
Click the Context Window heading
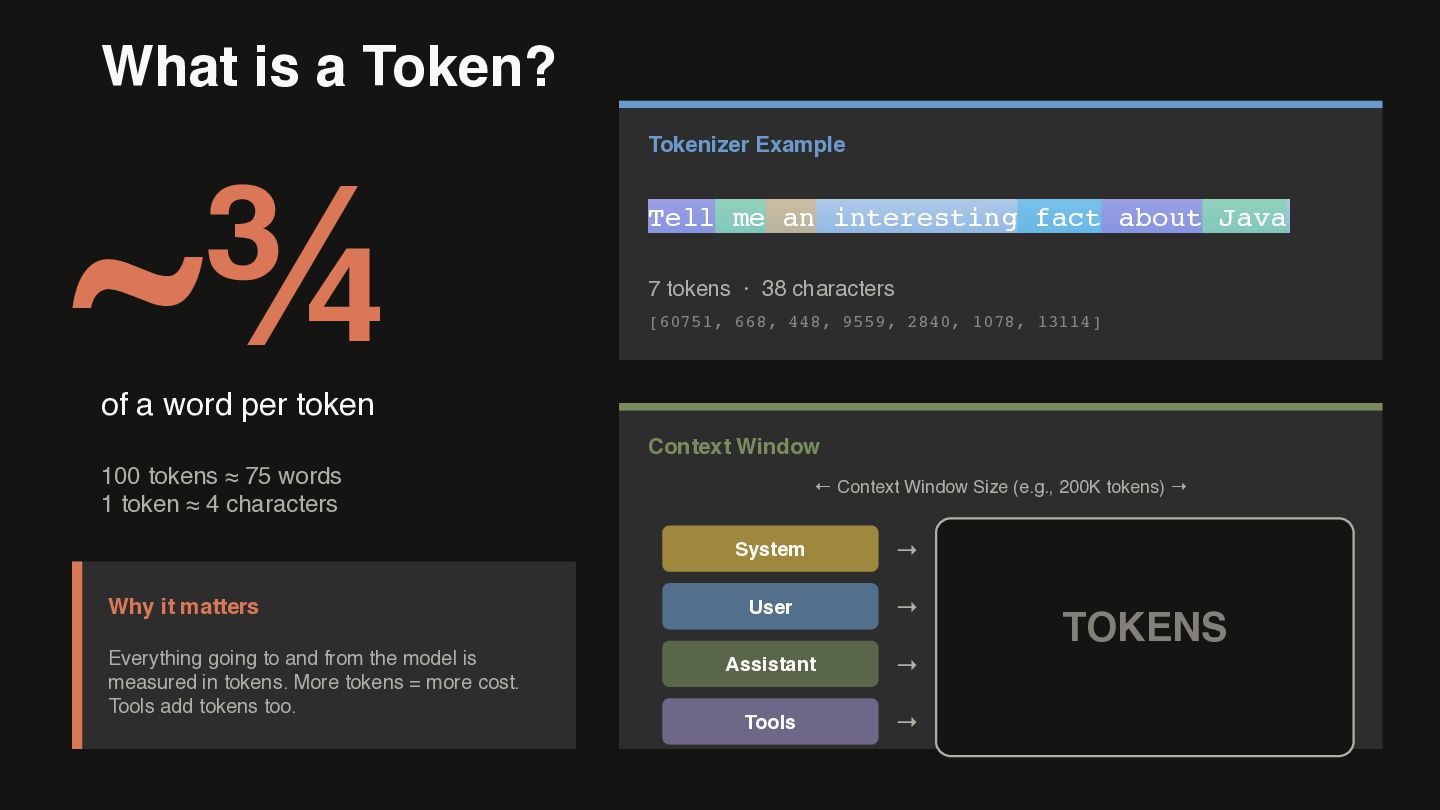[x=733, y=446]
